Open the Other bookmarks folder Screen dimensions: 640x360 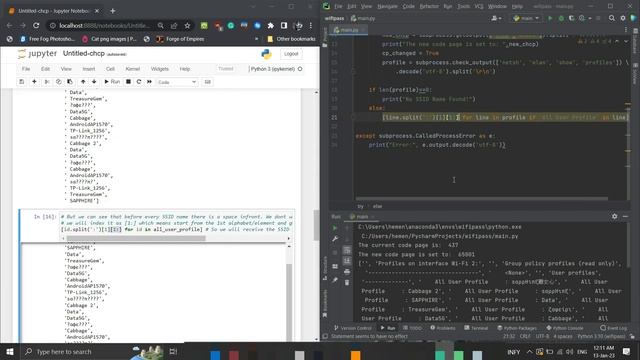[291, 39]
